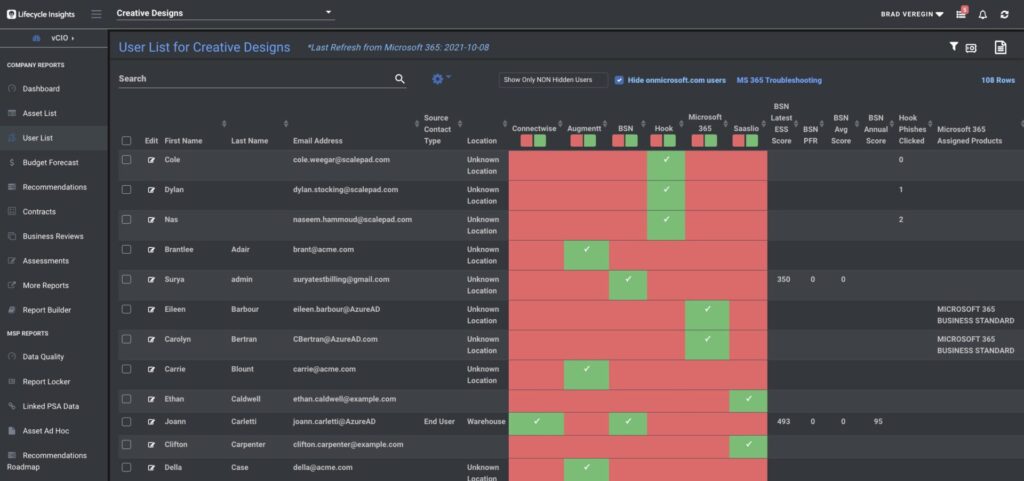
Task: Open Show Only NON Hidden Users selector
Action: point(553,80)
